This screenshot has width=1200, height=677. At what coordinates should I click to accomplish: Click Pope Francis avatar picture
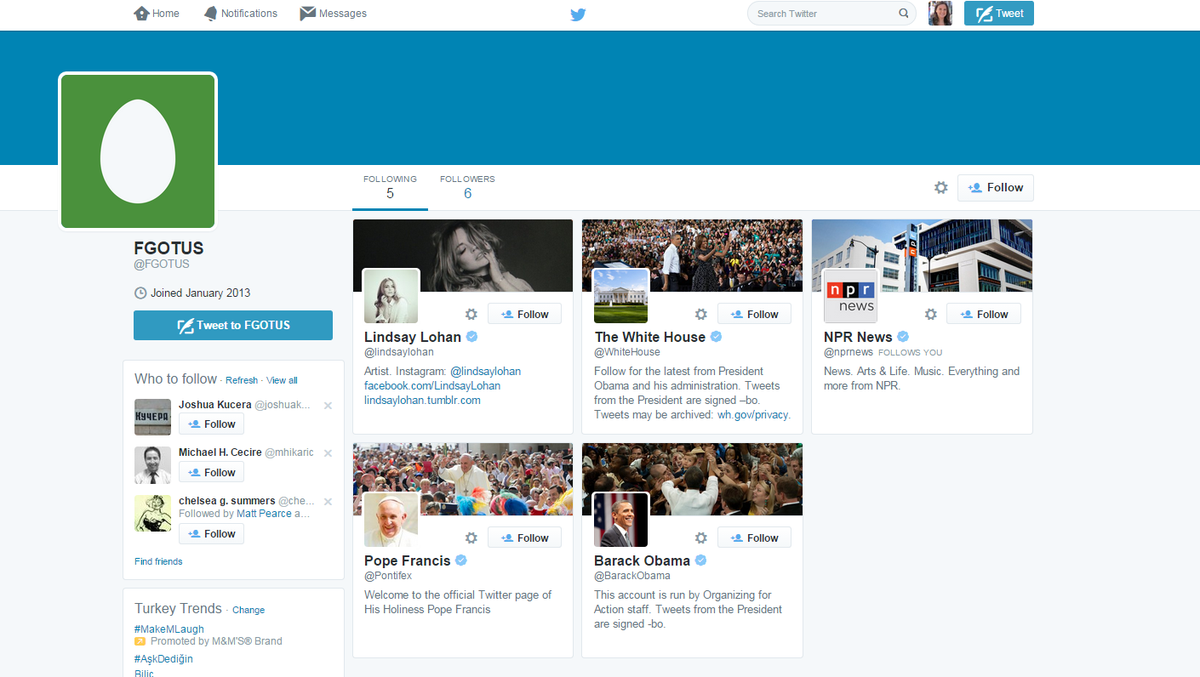pos(391,520)
